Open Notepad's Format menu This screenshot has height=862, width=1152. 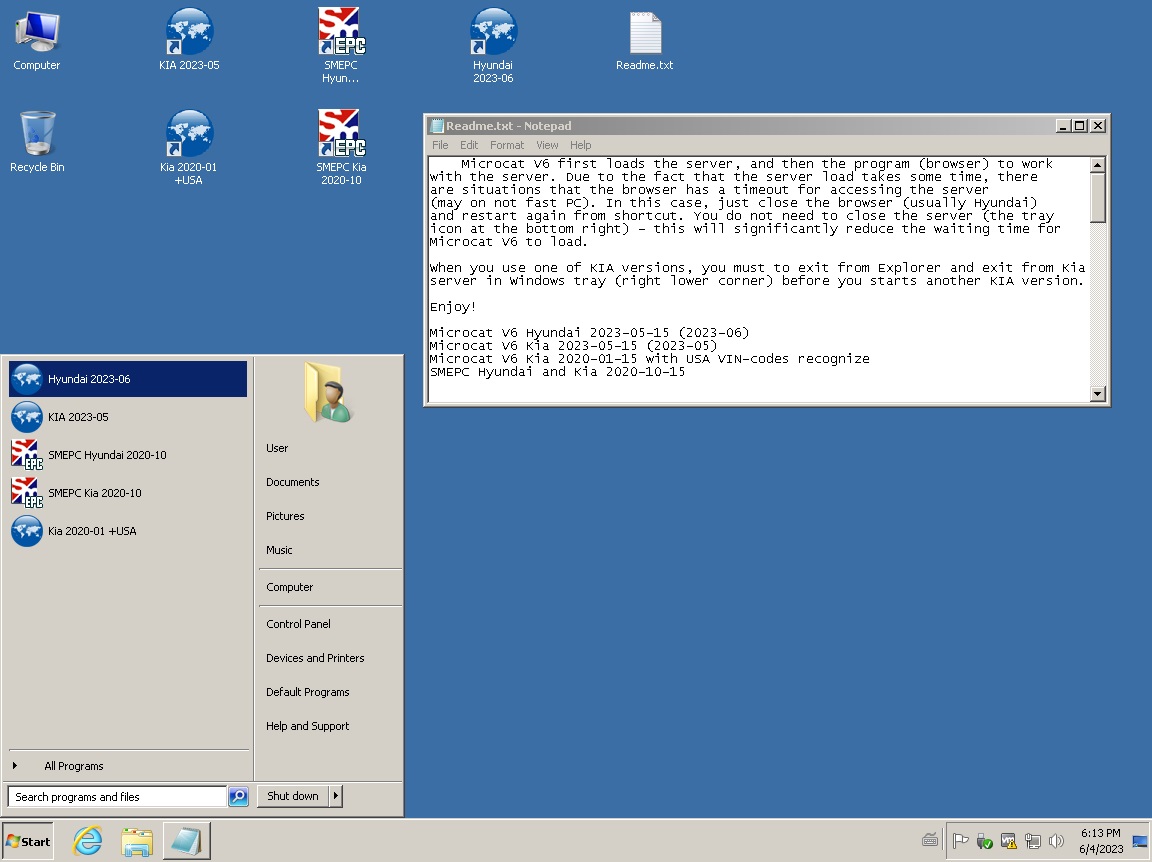tap(507, 145)
